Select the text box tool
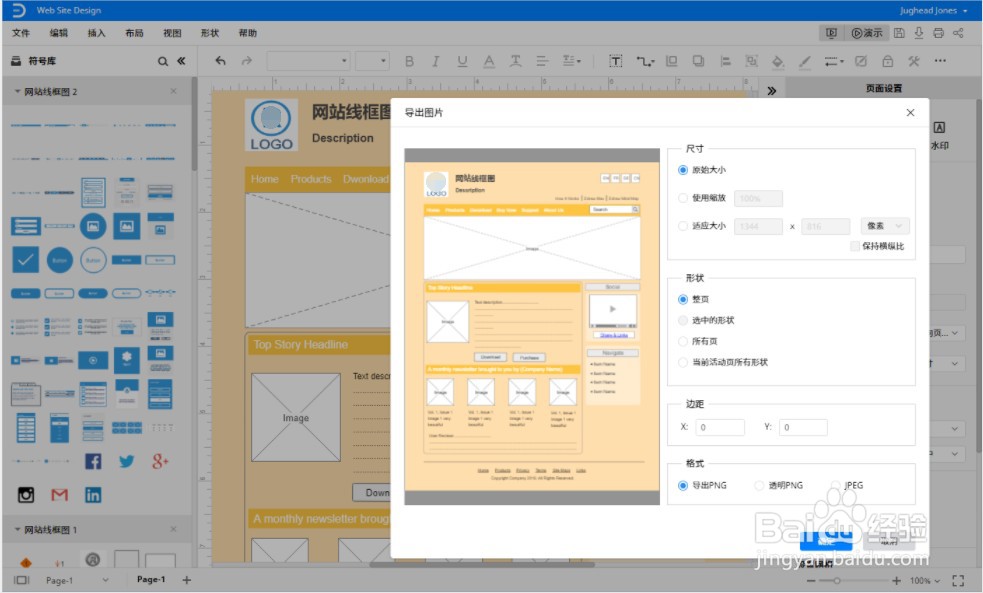This screenshot has width=983, height=593. (616, 61)
